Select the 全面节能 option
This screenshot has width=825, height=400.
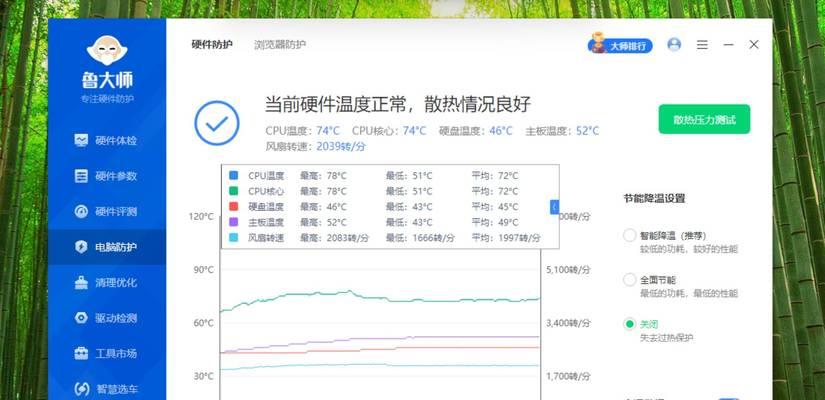[x=630, y=279]
